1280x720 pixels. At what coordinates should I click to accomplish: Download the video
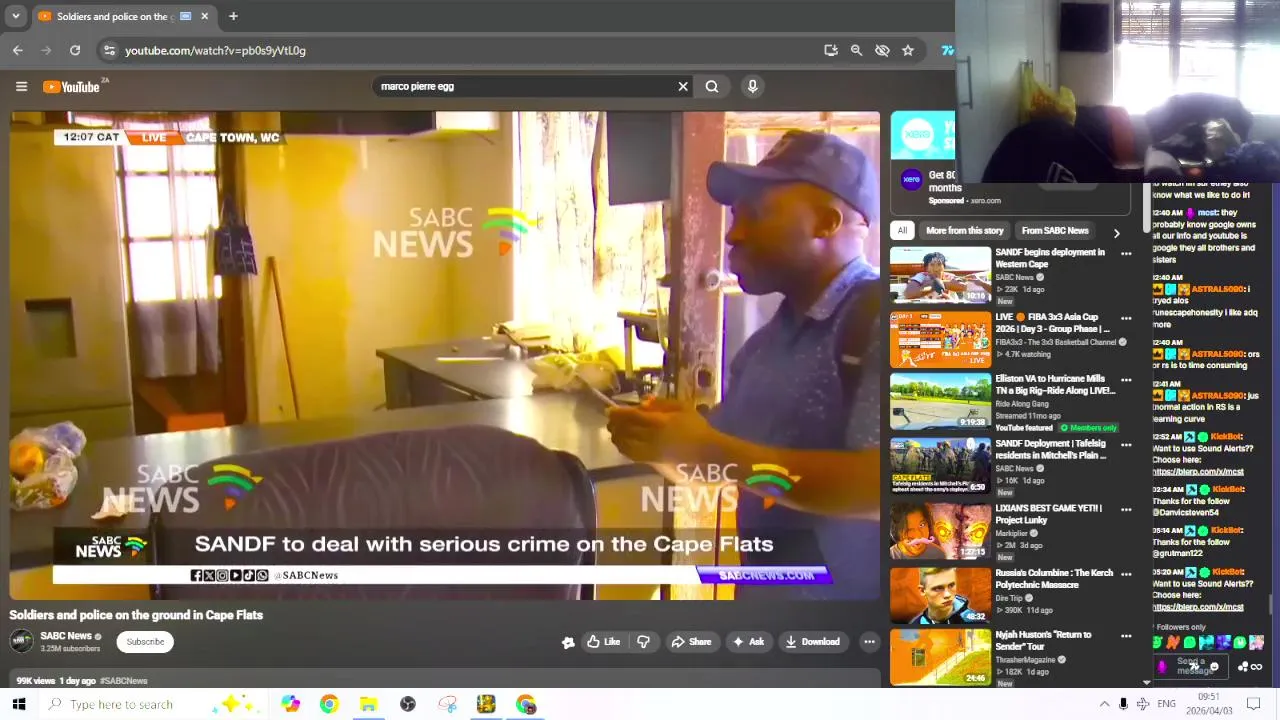click(x=812, y=642)
